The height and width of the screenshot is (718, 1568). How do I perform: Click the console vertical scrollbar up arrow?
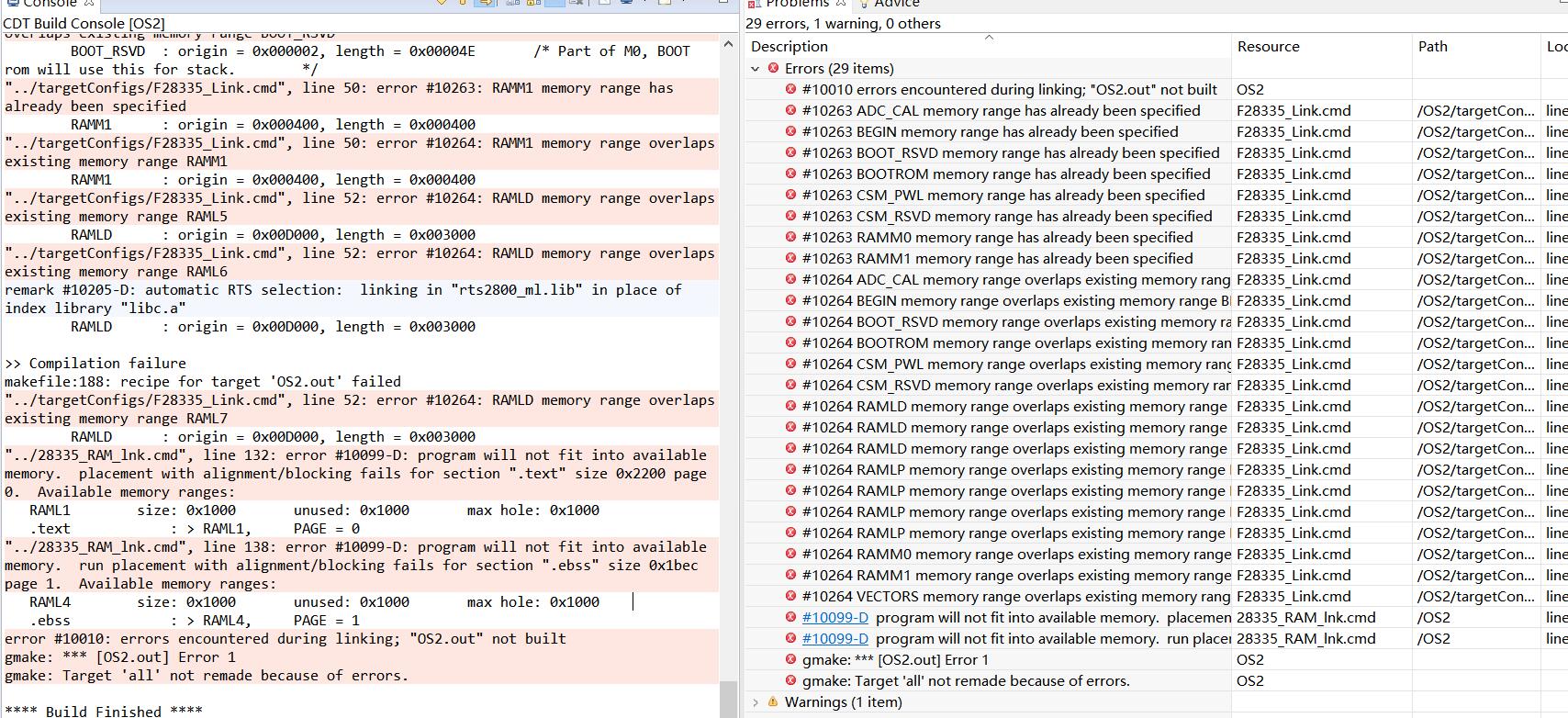coord(729,43)
